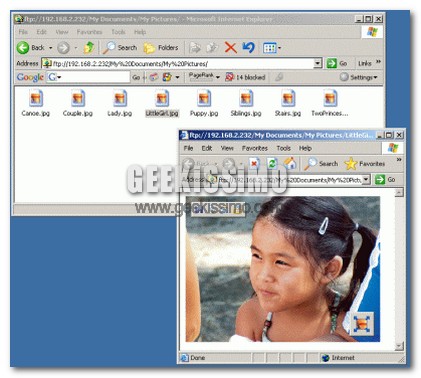Click the Up folder icon

[x=89, y=48]
